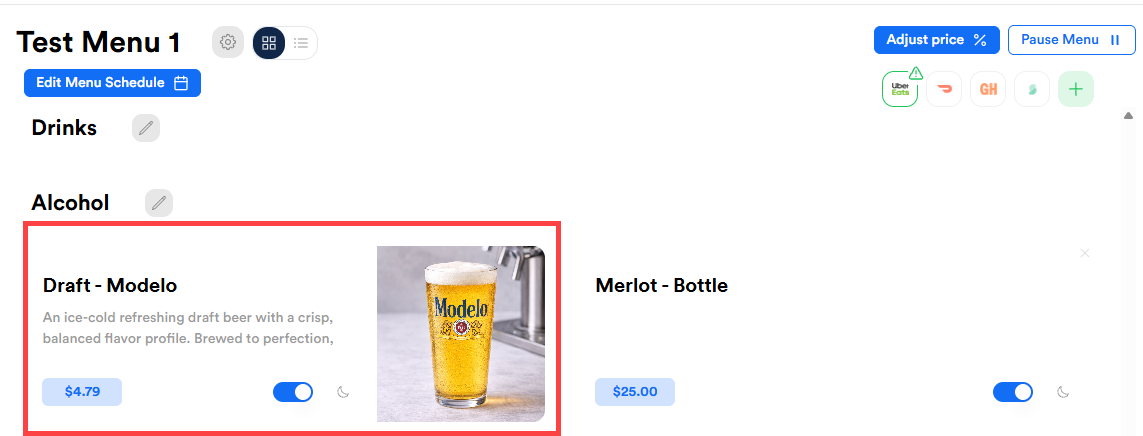Switch to grid view layout
Viewport: 1143px width, 436px height.
[x=269, y=43]
